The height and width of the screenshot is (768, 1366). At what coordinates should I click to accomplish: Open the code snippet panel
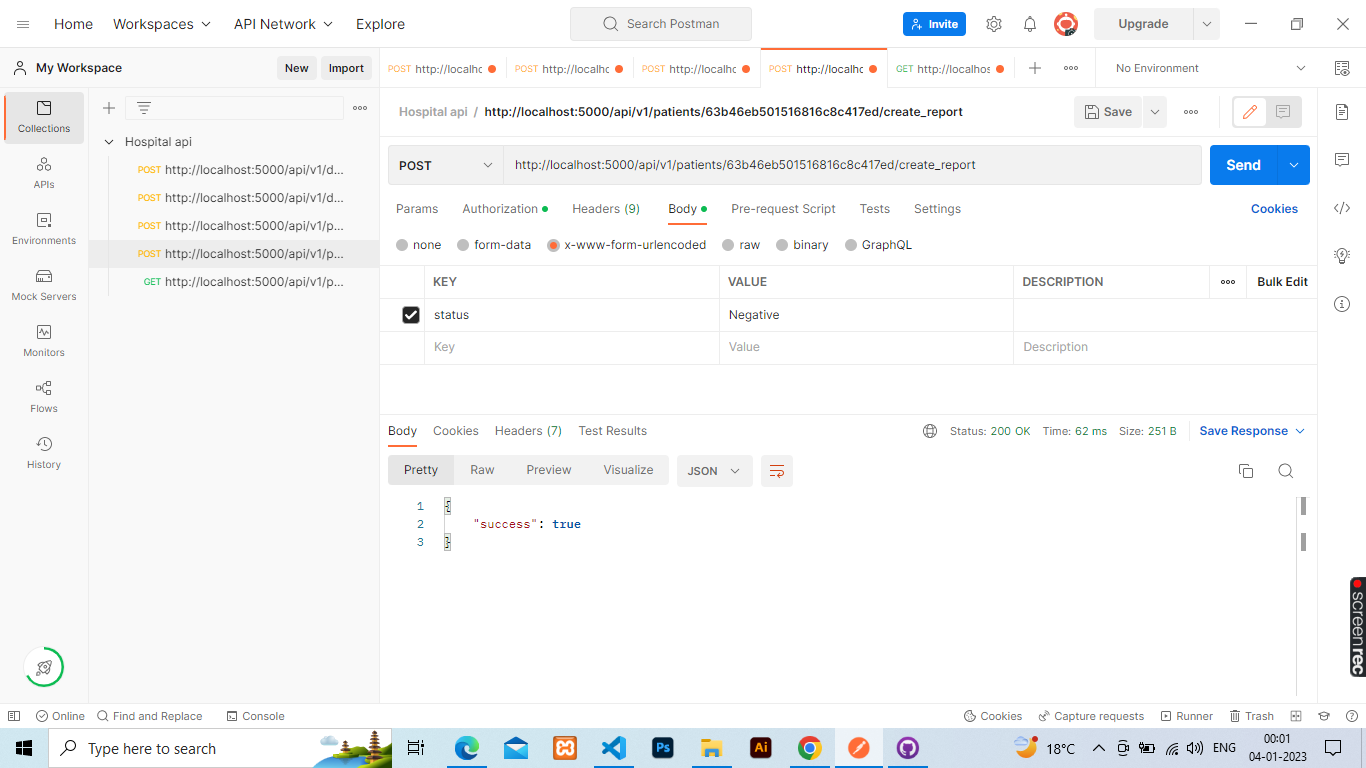pos(1342,207)
